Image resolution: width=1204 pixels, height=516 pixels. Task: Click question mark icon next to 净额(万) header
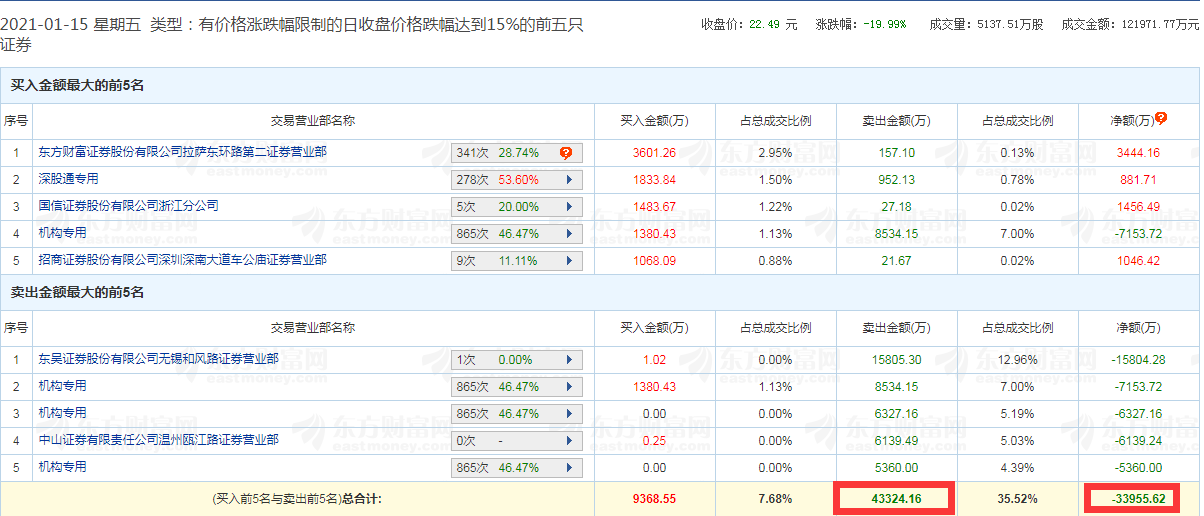(x=1161, y=118)
